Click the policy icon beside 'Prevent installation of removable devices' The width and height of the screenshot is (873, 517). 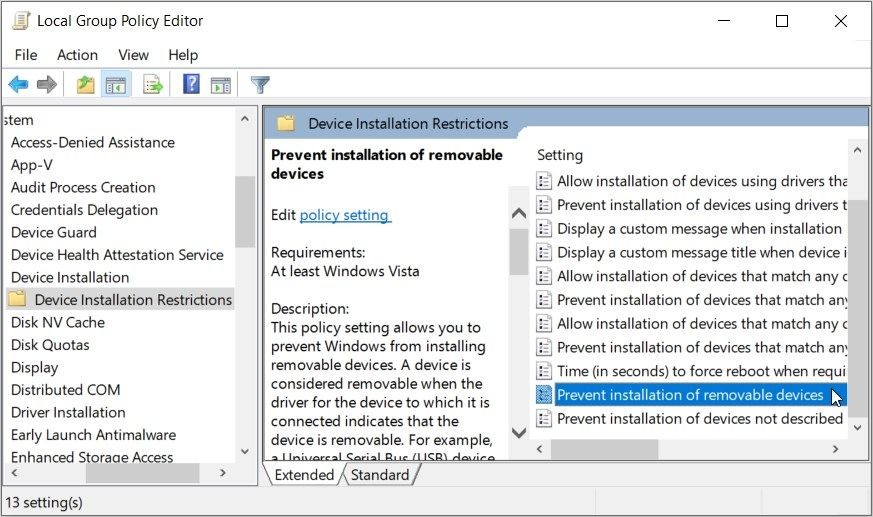pos(543,395)
